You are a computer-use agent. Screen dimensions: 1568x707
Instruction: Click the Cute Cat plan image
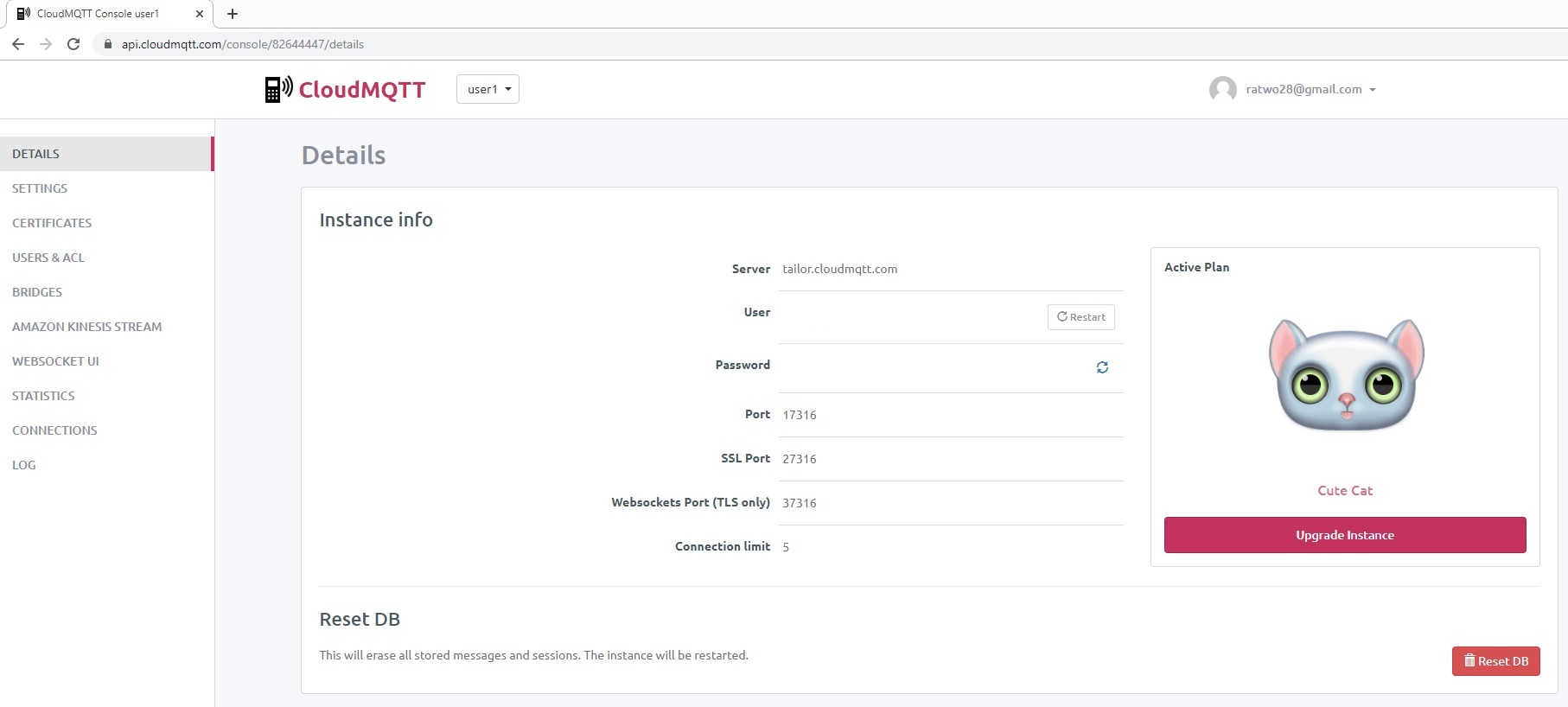tap(1345, 376)
